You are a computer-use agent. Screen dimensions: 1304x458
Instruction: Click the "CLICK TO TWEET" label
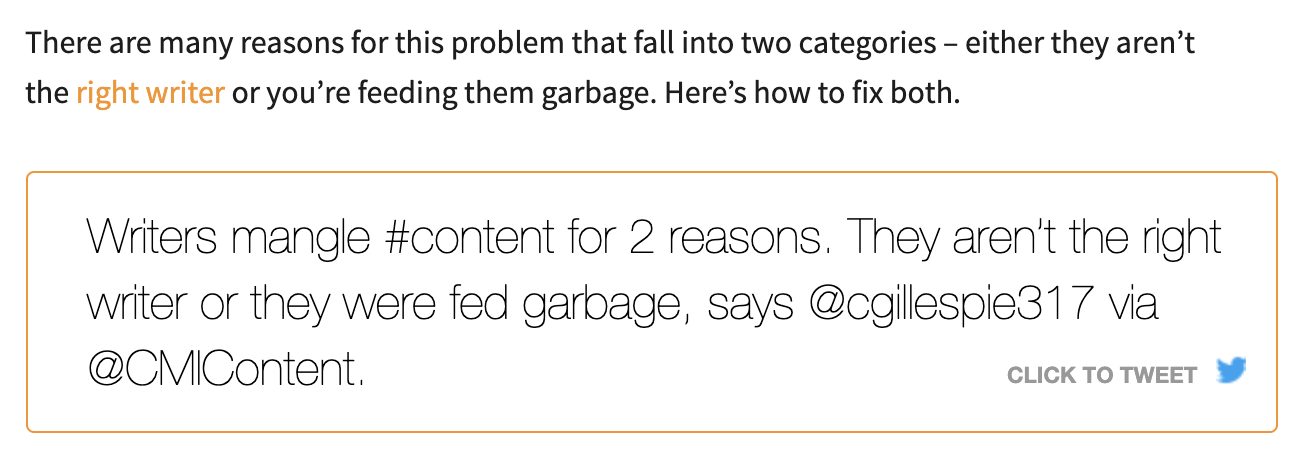[x=1102, y=375]
